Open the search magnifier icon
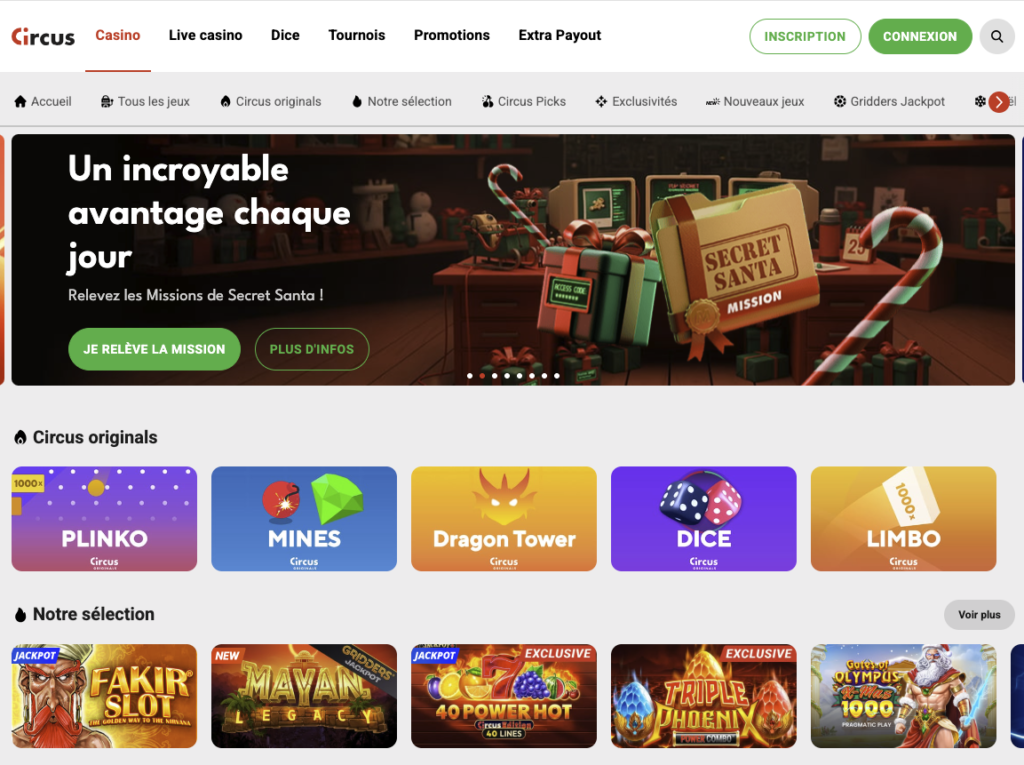The width and height of the screenshot is (1024, 765). pos(997,37)
